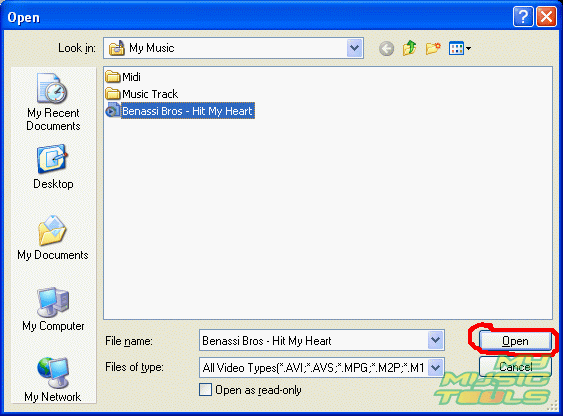Create a new folder

tap(433, 48)
